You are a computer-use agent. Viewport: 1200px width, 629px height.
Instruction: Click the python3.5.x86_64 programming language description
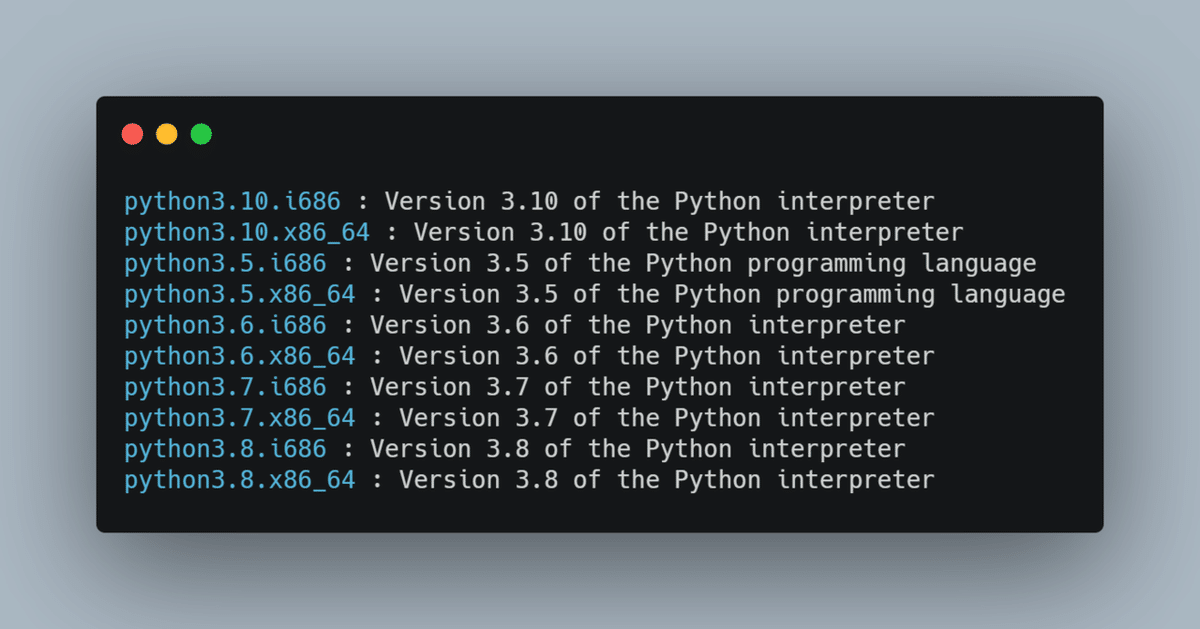[732, 295]
